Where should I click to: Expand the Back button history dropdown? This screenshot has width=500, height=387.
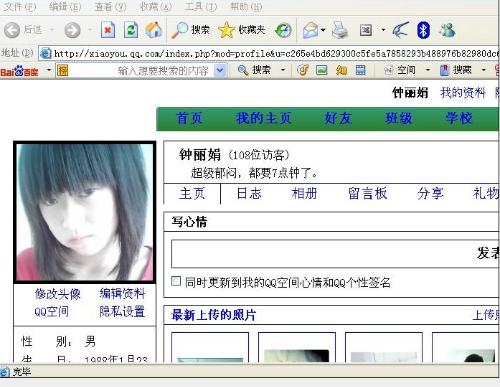52,30
